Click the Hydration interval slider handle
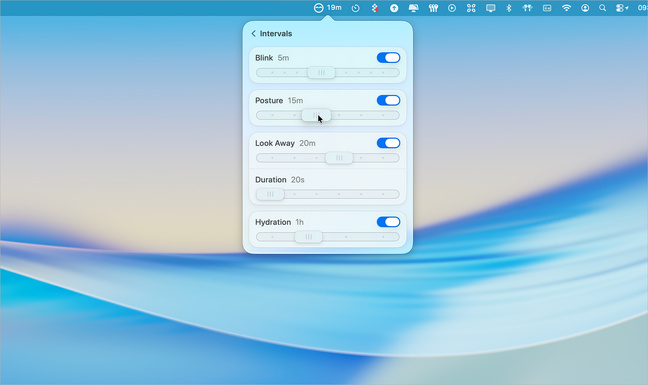The height and width of the screenshot is (385, 648). (308, 237)
